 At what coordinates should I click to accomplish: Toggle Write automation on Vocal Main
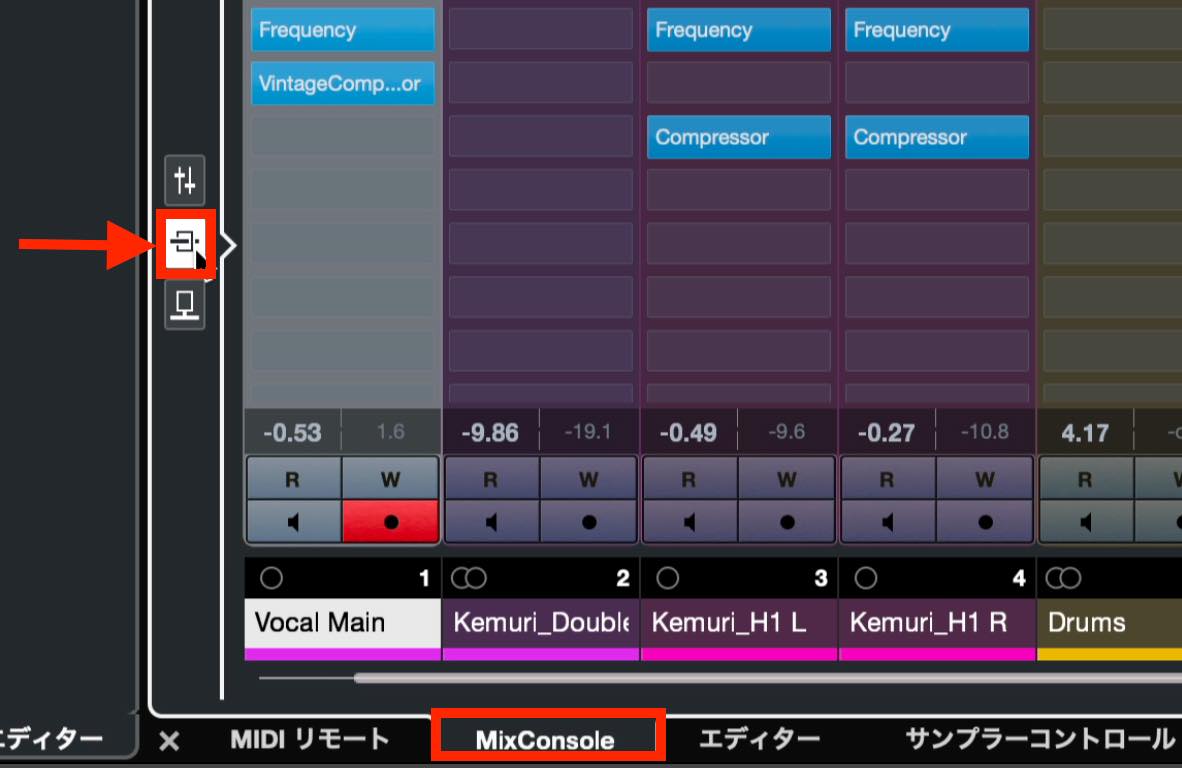(390, 479)
